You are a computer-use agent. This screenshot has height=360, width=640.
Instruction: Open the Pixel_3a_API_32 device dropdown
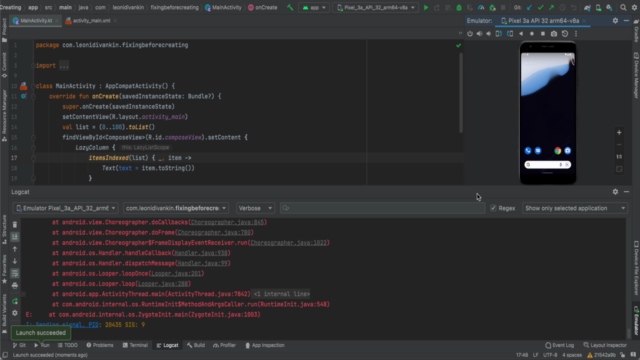pos(376,7)
